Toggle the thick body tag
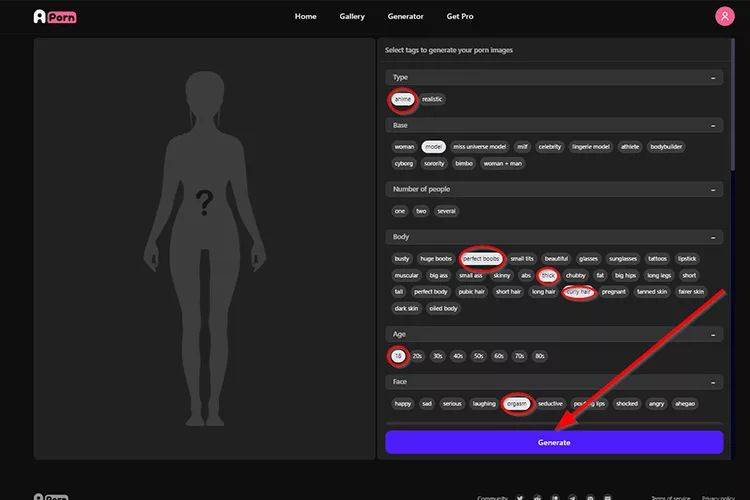Viewport: 750px width, 500px height. 548,276
